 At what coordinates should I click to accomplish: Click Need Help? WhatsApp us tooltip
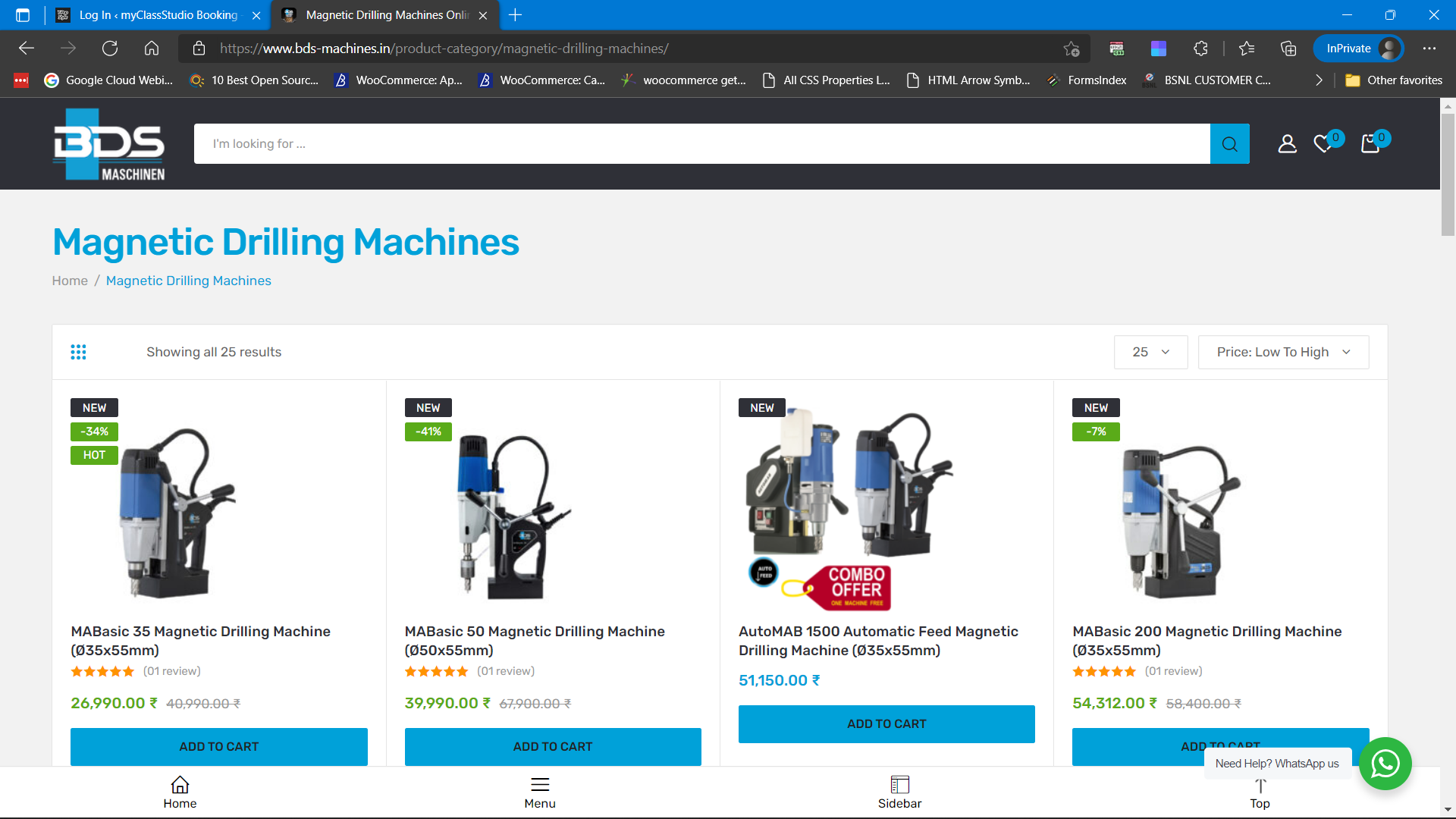pyautogui.click(x=1277, y=764)
